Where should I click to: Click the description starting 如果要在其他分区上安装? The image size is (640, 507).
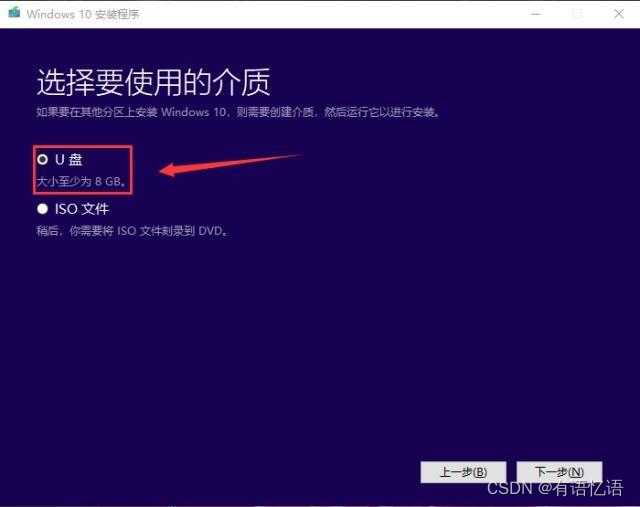[238, 112]
